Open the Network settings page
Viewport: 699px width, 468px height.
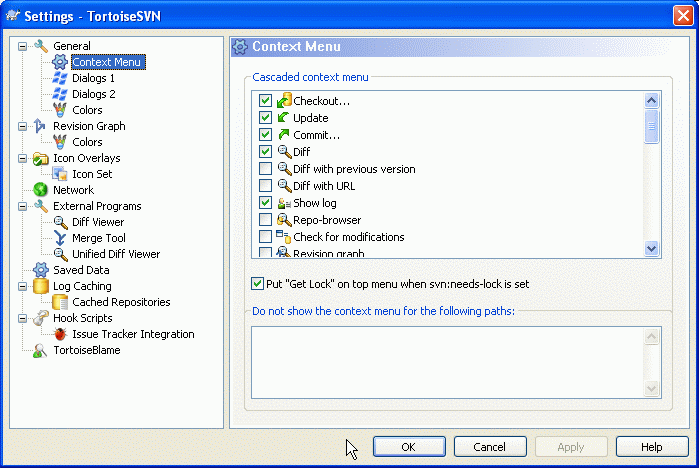point(74,190)
